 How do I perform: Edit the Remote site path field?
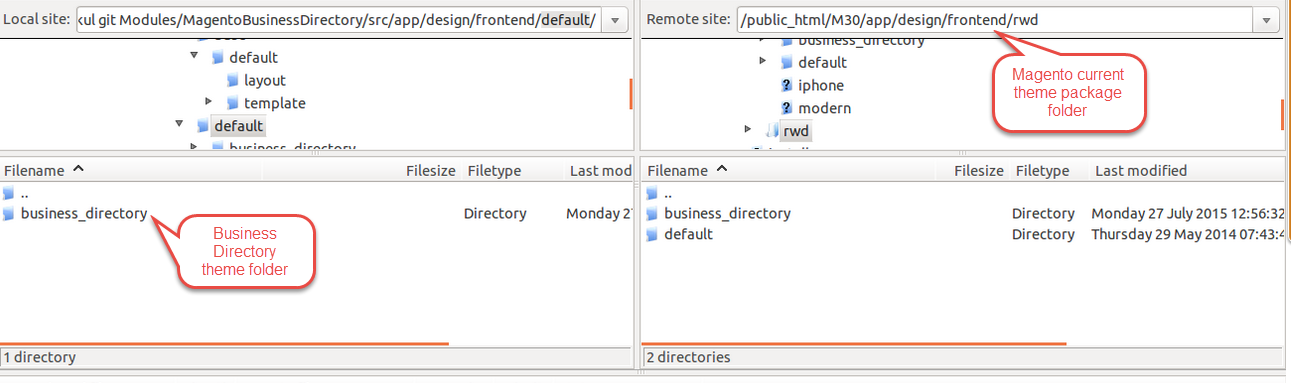pyautogui.click(x=995, y=20)
